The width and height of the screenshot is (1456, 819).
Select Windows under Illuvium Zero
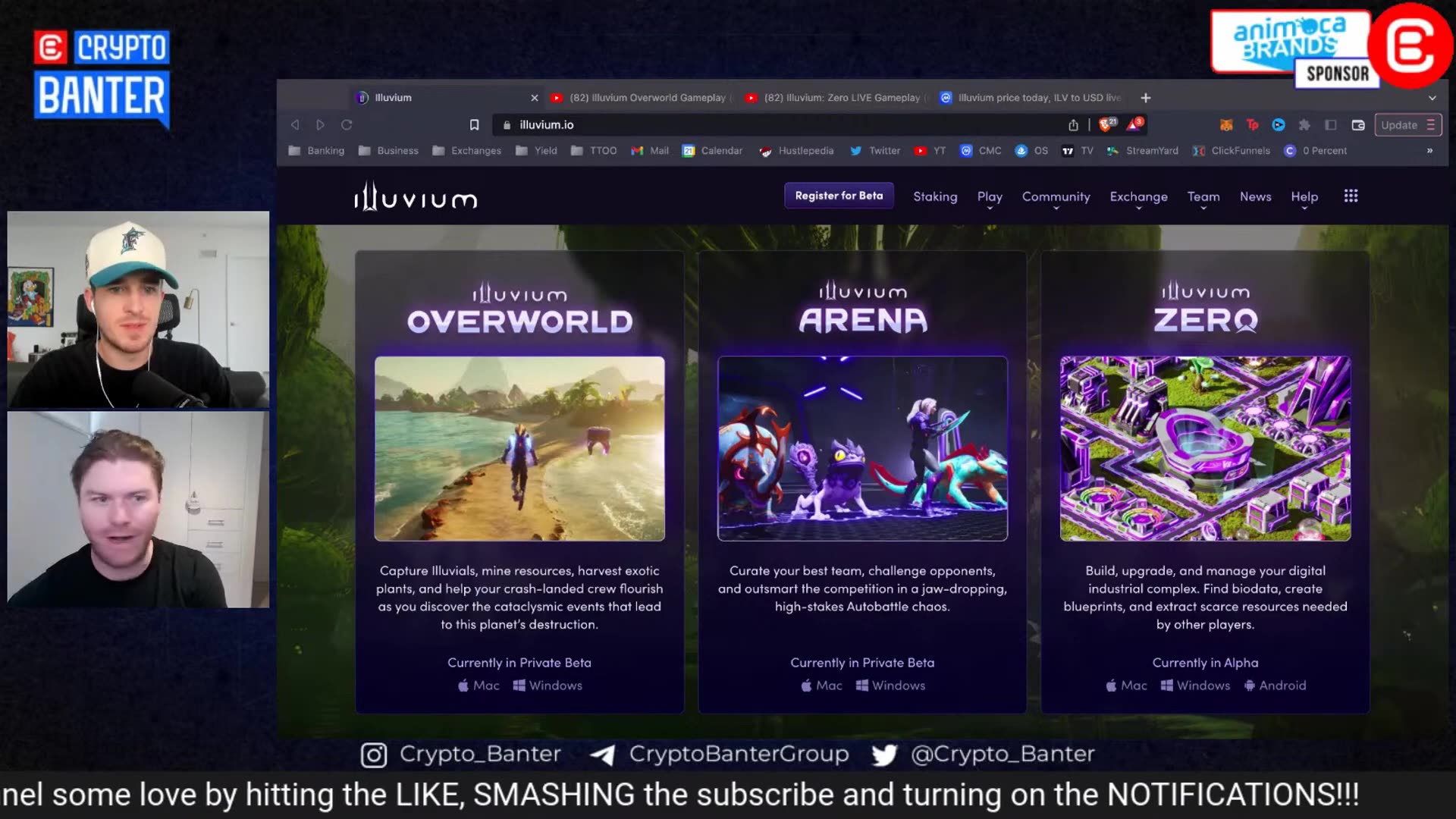coord(1195,686)
